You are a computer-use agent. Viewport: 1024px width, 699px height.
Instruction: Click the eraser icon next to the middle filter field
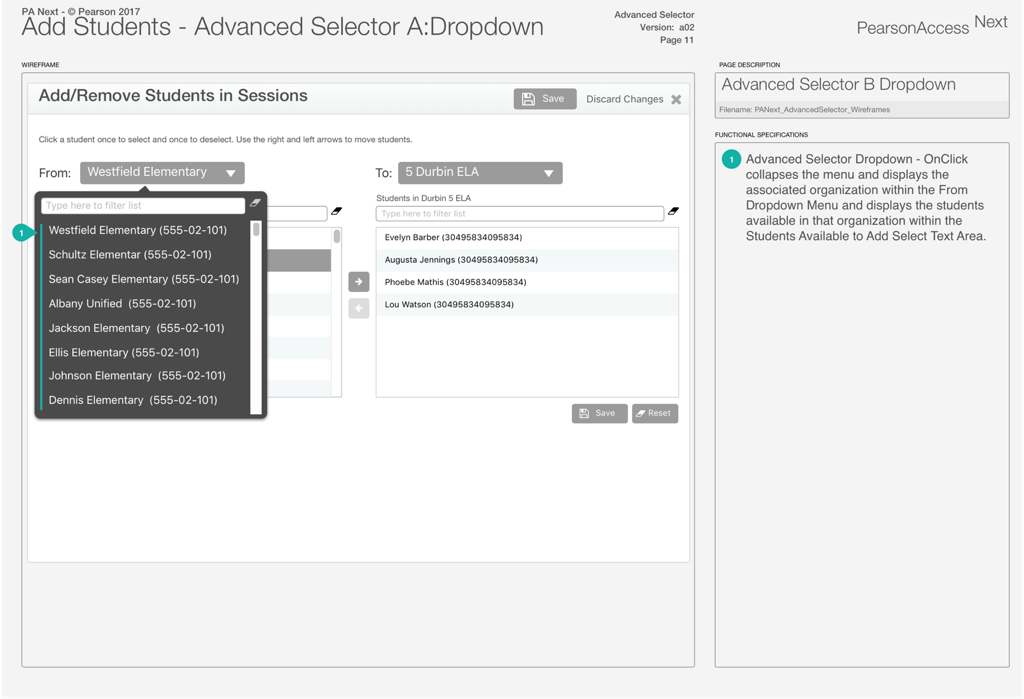pos(337,211)
